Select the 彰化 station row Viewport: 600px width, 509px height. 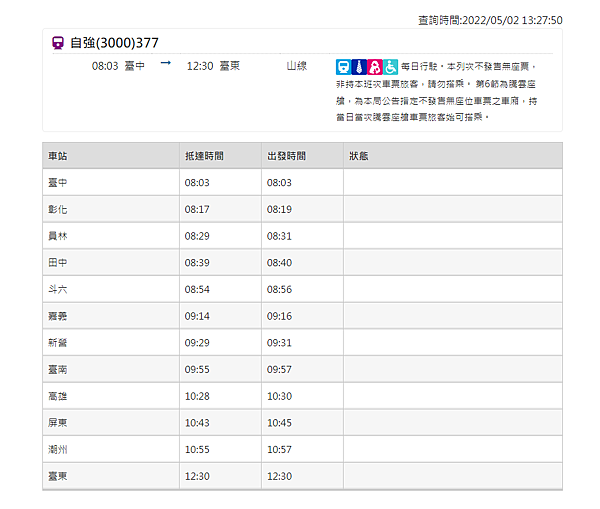tap(302, 209)
